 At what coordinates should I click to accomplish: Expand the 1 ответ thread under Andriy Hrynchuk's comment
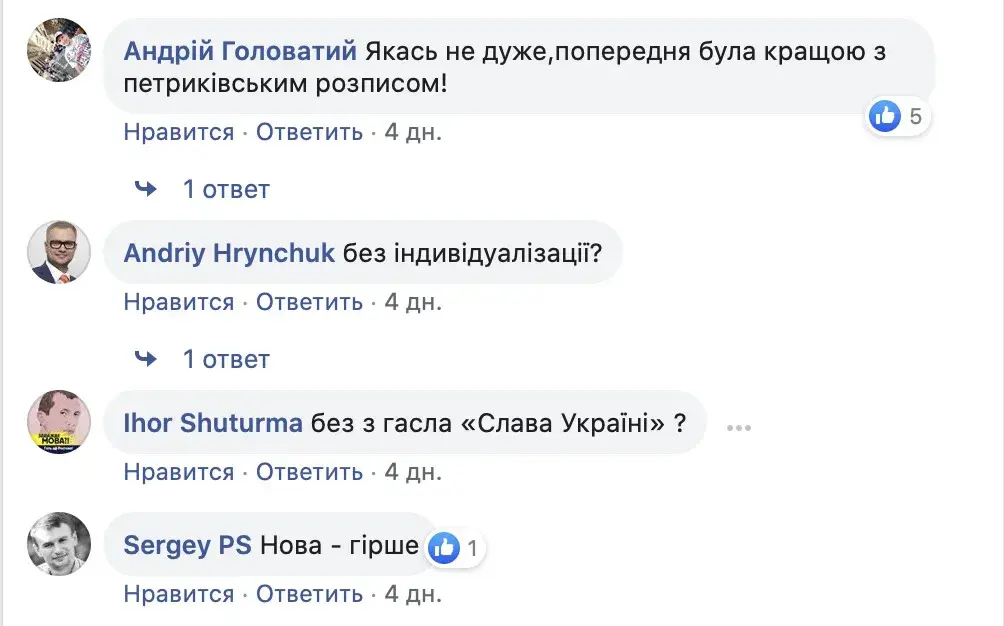click(x=226, y=359)
